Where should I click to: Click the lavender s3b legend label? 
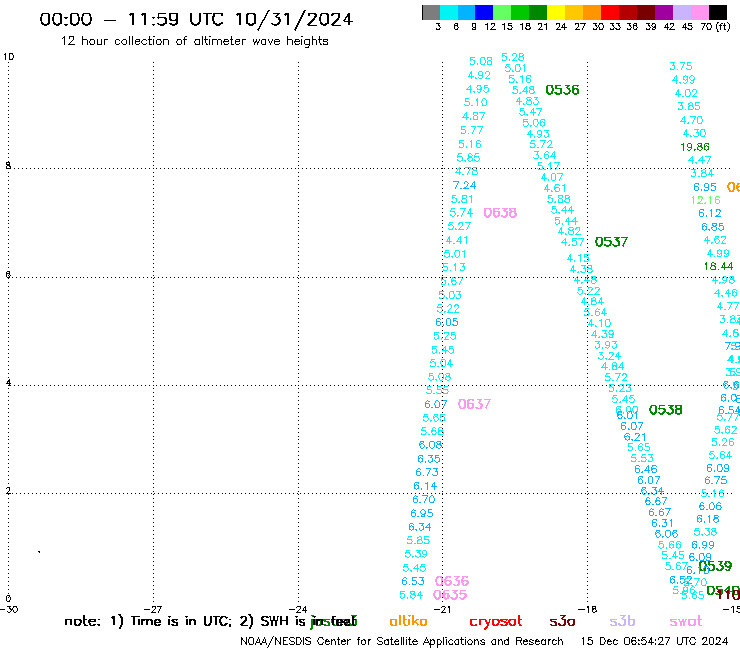coord(622,621)
